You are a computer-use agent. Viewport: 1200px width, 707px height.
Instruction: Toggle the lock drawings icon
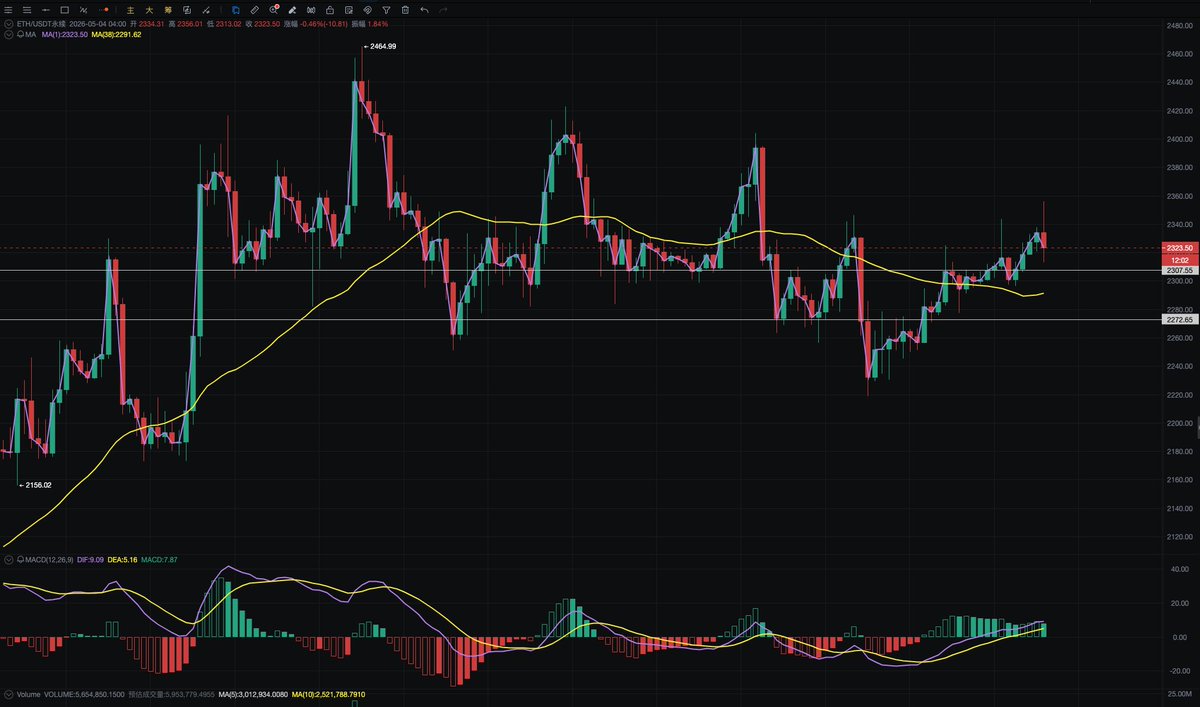tap(330, 9)
